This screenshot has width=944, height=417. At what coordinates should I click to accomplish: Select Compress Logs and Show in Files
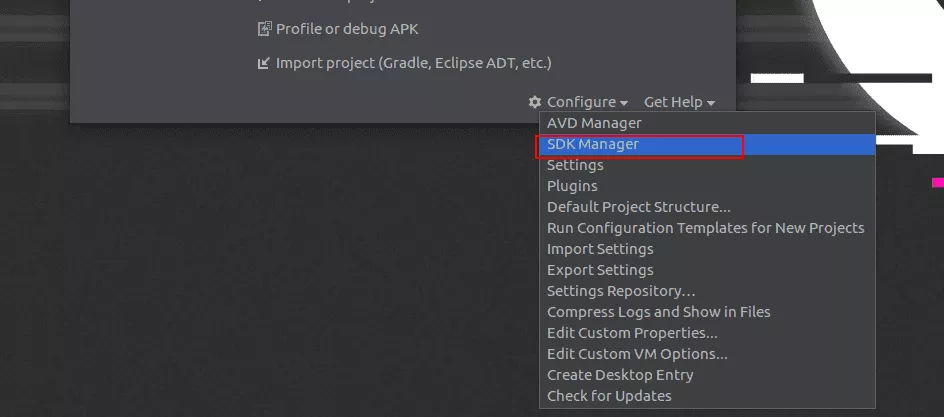(658, 312)
